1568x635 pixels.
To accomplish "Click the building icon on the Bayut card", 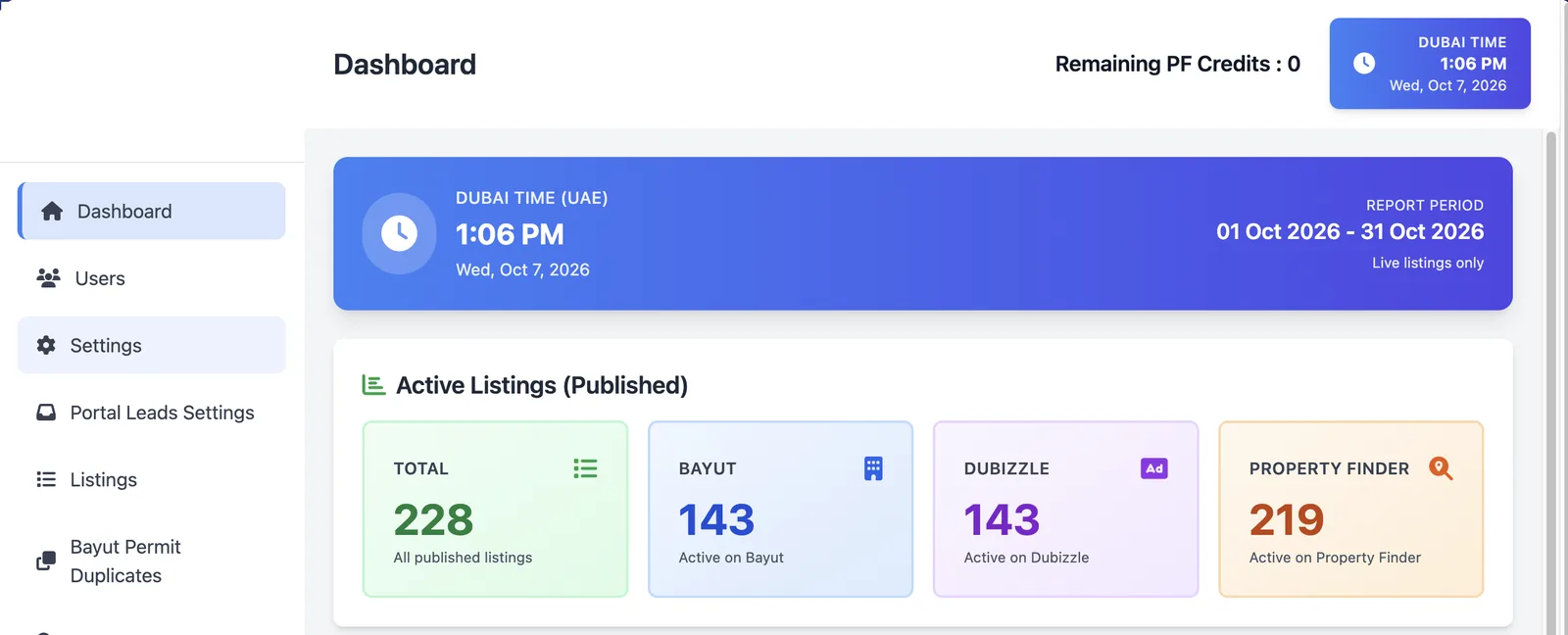I will click(873, 468).
